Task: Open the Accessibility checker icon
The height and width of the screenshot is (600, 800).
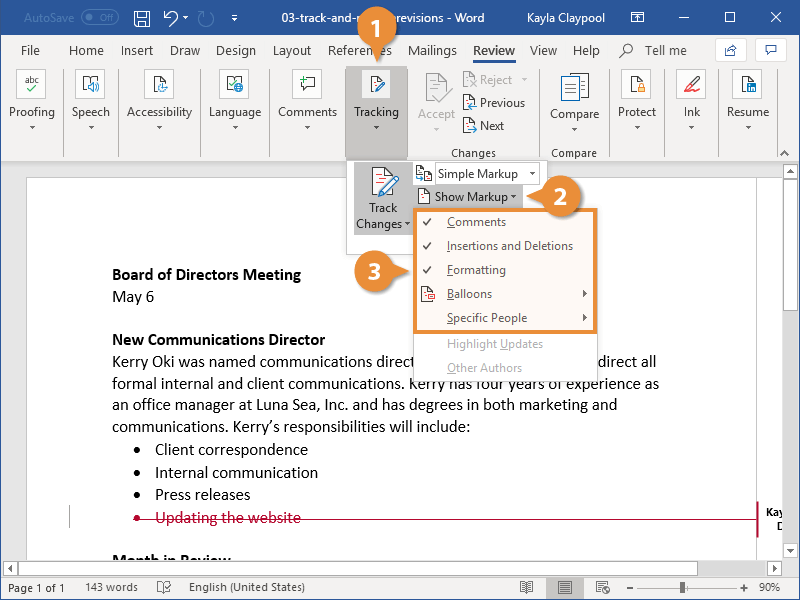Action: (159, 85)
